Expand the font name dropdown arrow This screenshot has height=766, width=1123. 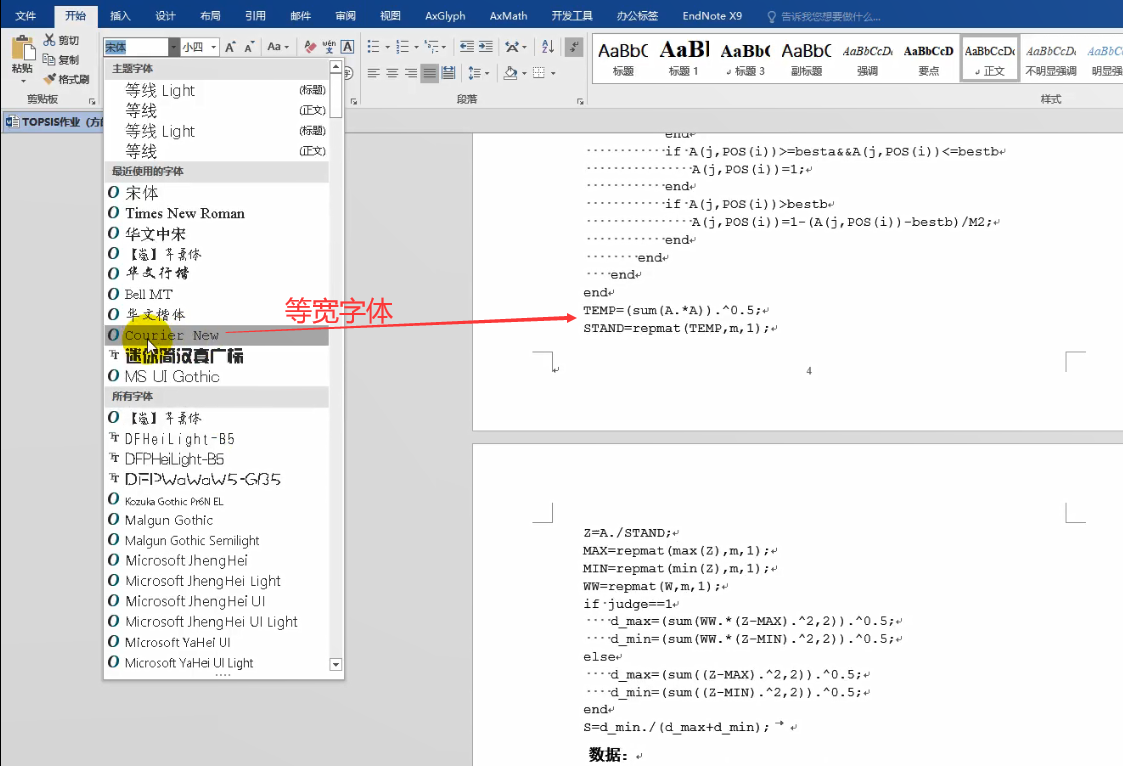click(173, 47)
